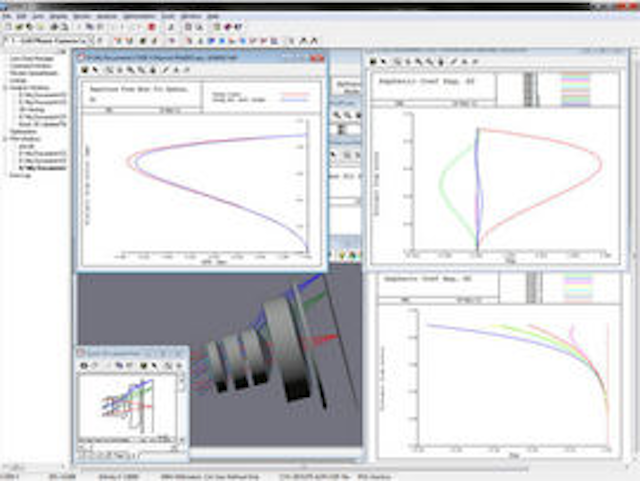Click the leftmost icon in the upper-right plot toolbar

point(373,62)
